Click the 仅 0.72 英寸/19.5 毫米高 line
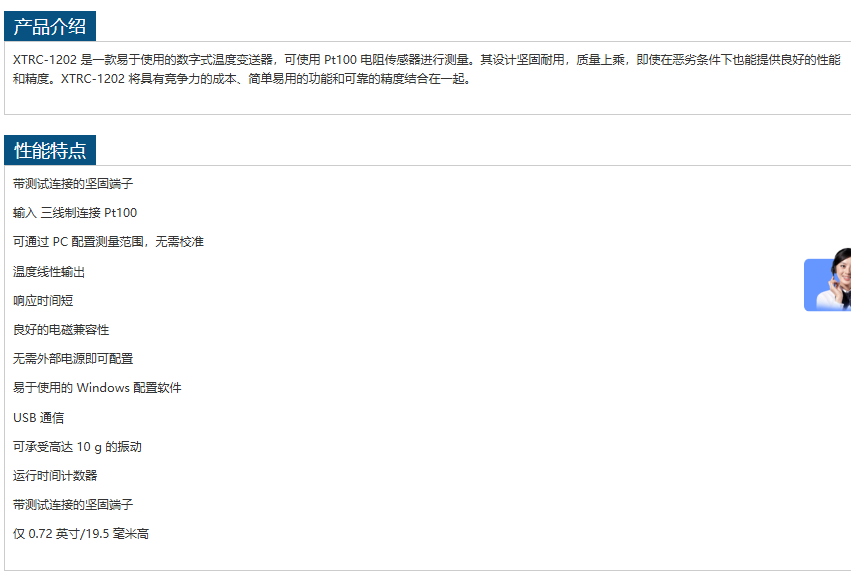Screen dimensions: 851x571 81,534
